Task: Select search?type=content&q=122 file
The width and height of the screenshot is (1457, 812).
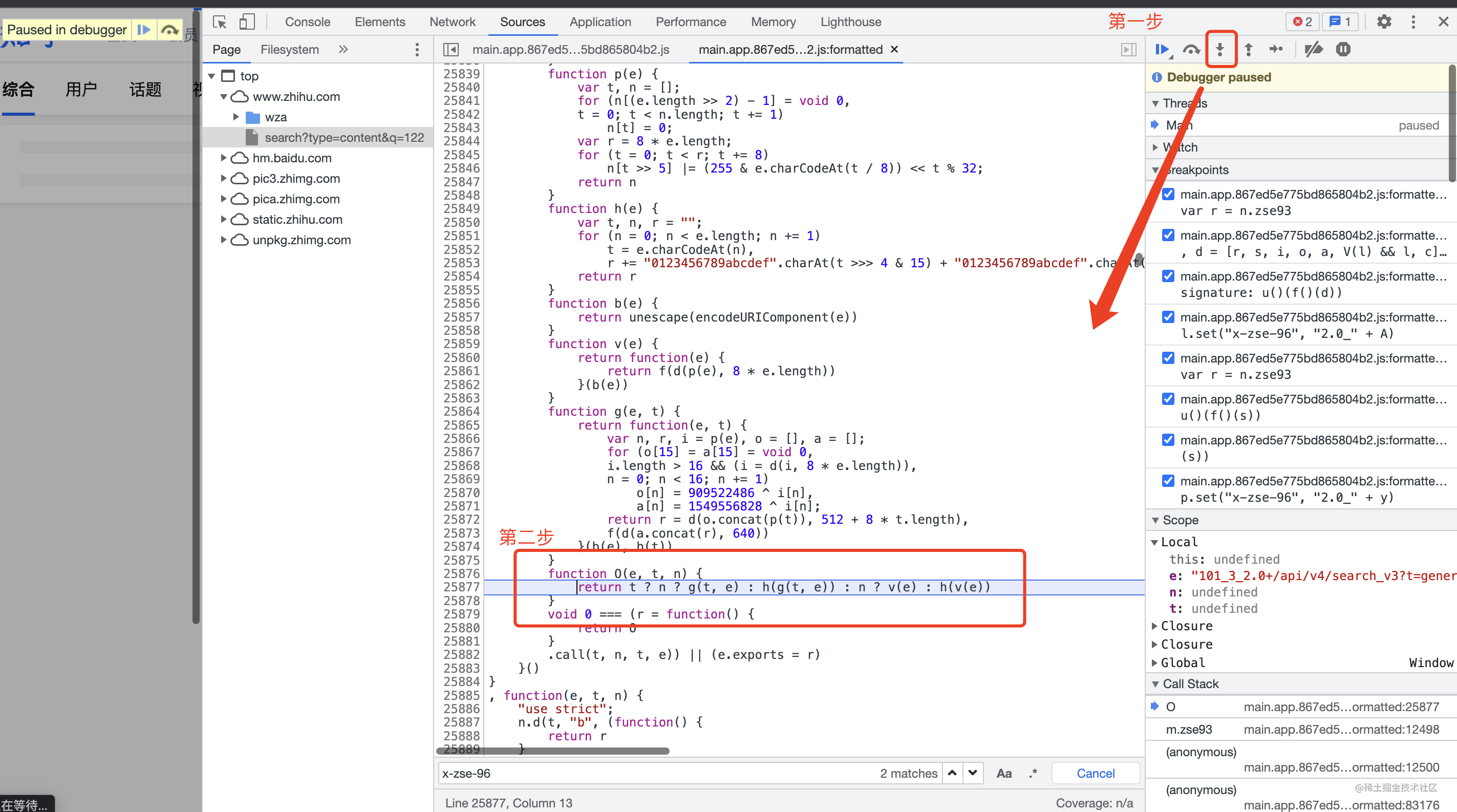Action: click(x=344, y=137)
